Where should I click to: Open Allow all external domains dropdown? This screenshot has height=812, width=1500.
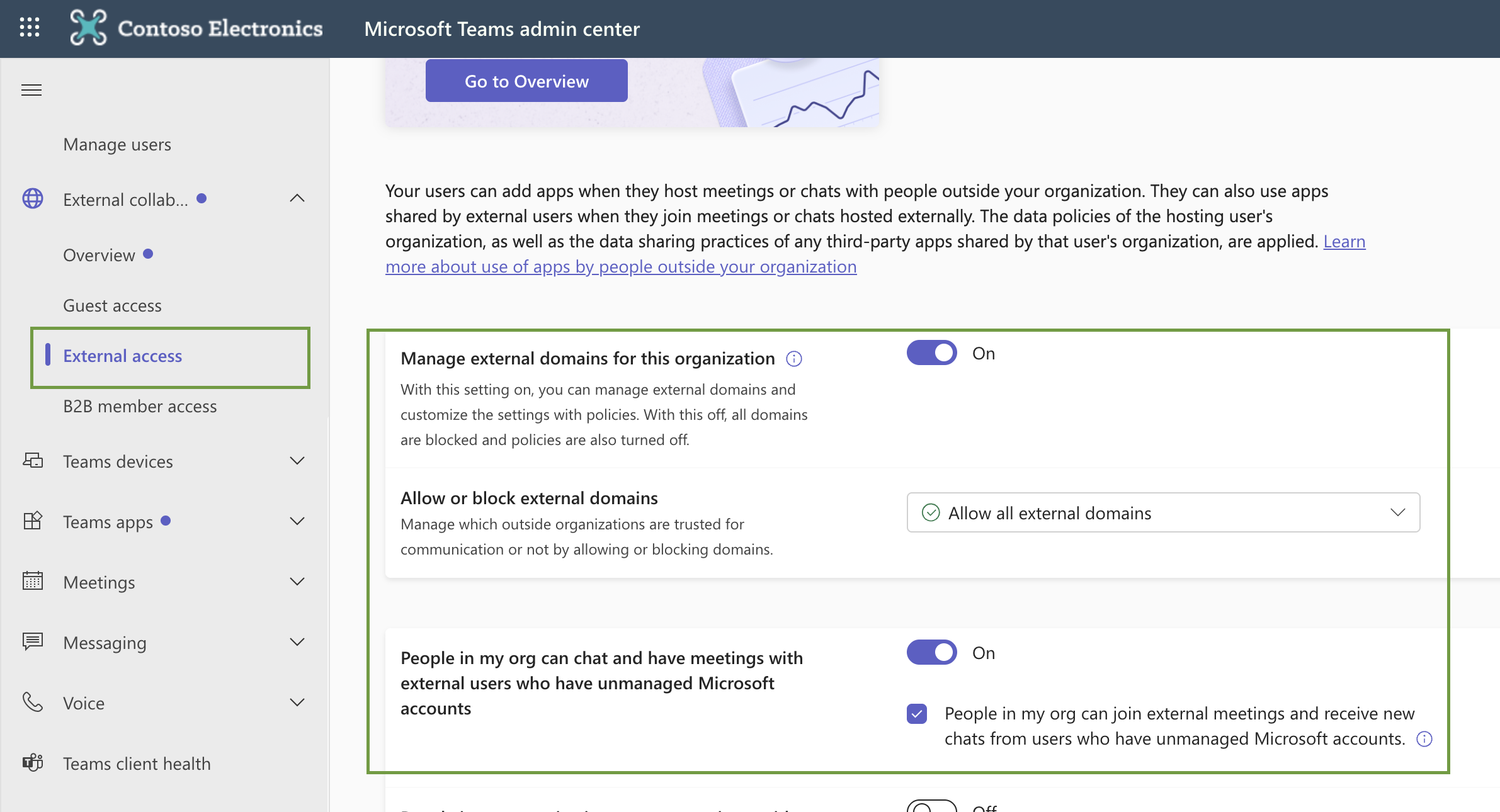coord(1163,513)
